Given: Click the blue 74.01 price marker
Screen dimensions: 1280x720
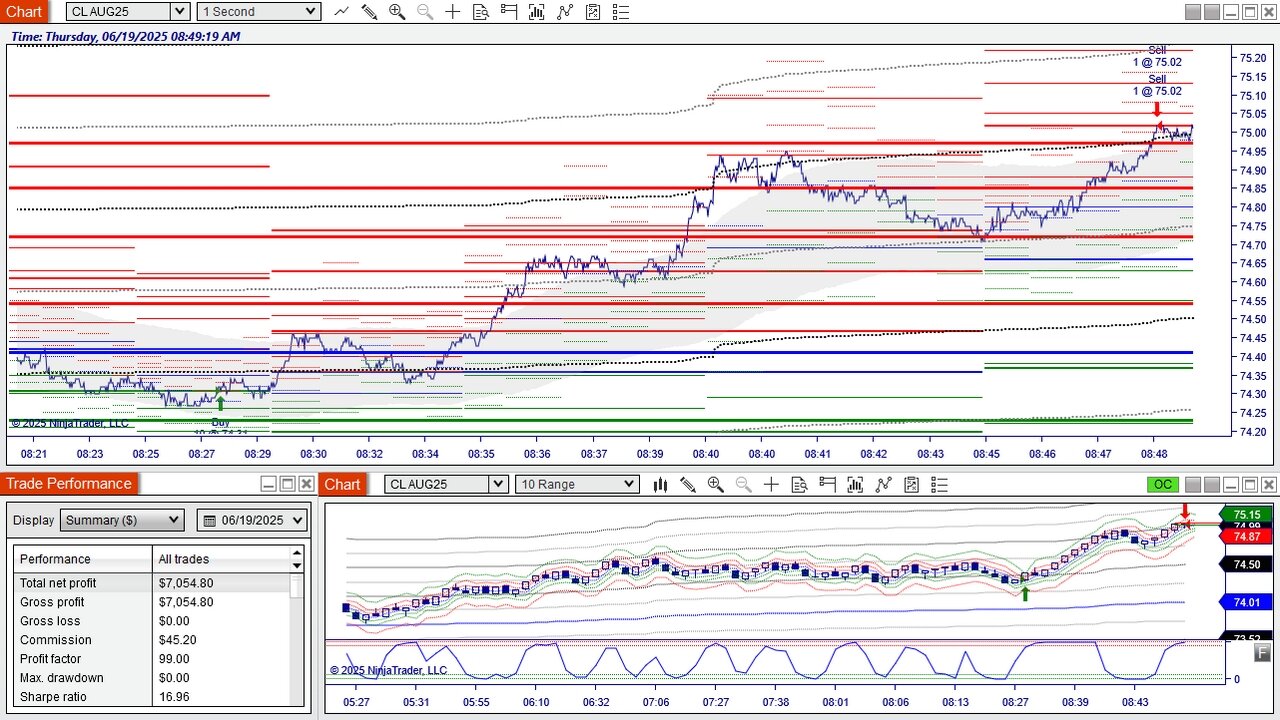Looking at the screenshot, I should coord(1246,602).
